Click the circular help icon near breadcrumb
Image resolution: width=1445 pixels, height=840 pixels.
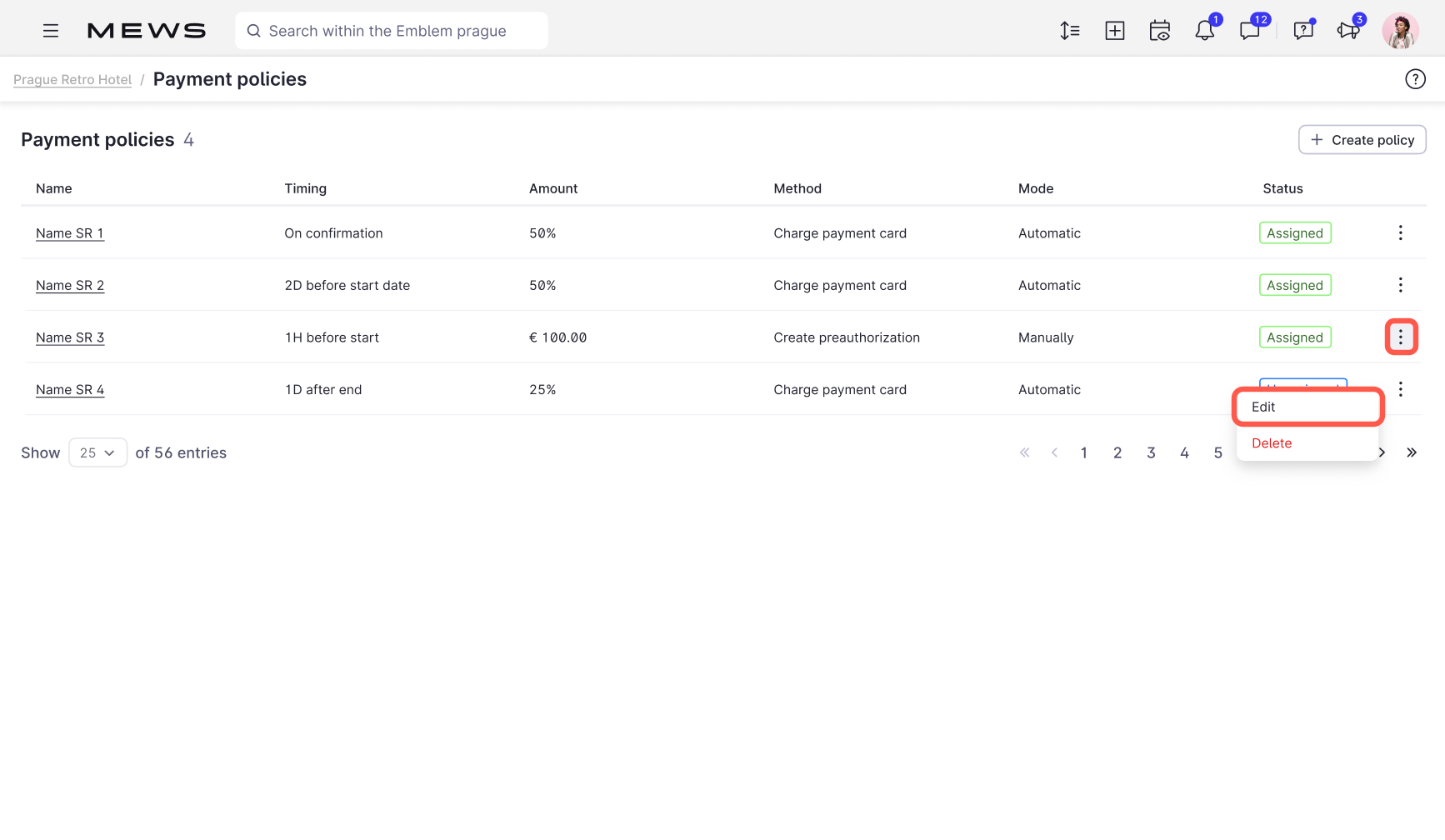click(1415, 78)
